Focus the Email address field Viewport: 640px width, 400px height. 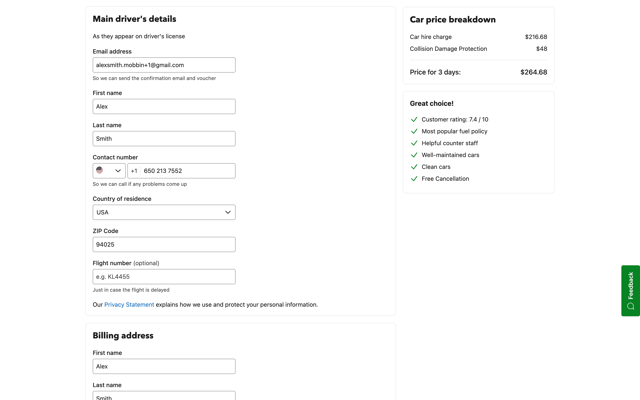164,65
